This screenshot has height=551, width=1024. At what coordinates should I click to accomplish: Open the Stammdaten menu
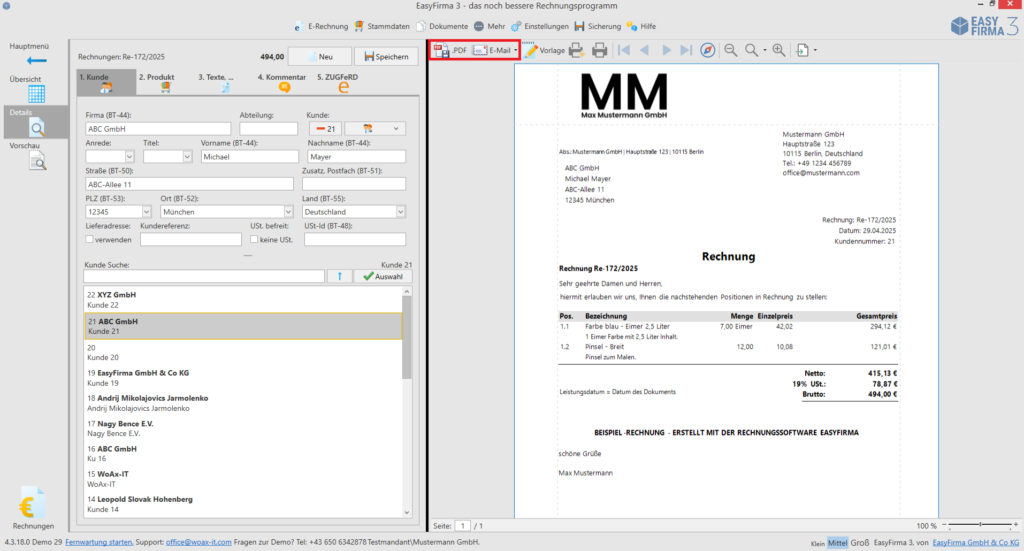pyautogui.click(x=382, y=26)
